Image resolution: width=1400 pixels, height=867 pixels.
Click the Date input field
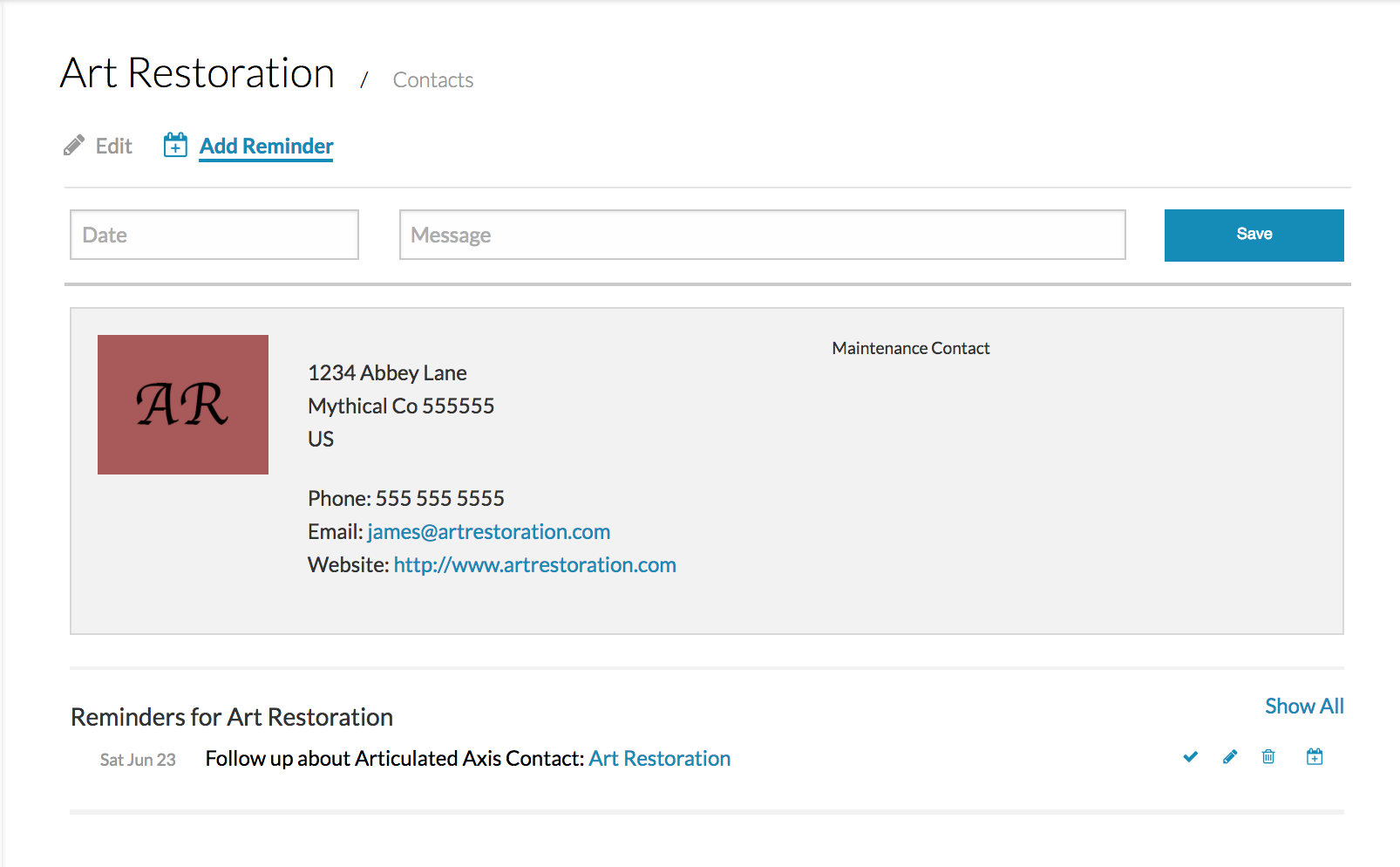[x=214, y=234]
